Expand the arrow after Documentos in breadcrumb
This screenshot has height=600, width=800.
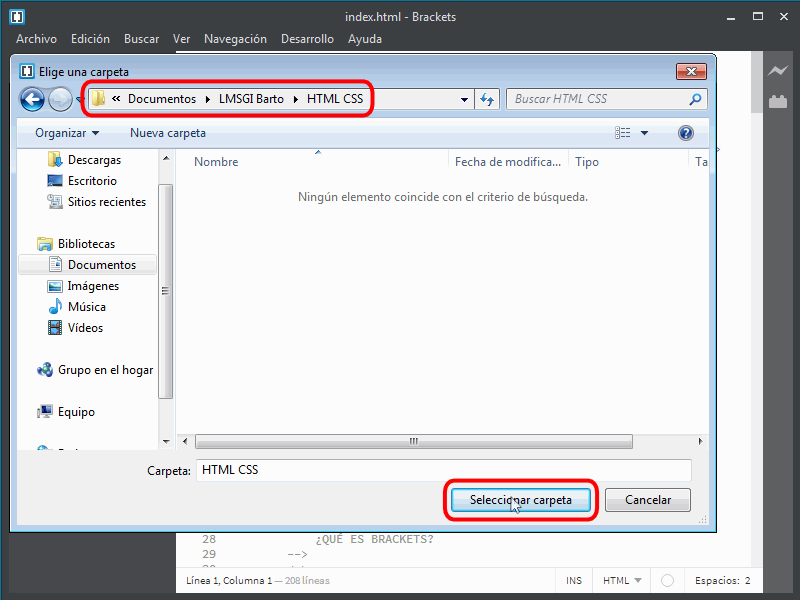coord(208,99)
